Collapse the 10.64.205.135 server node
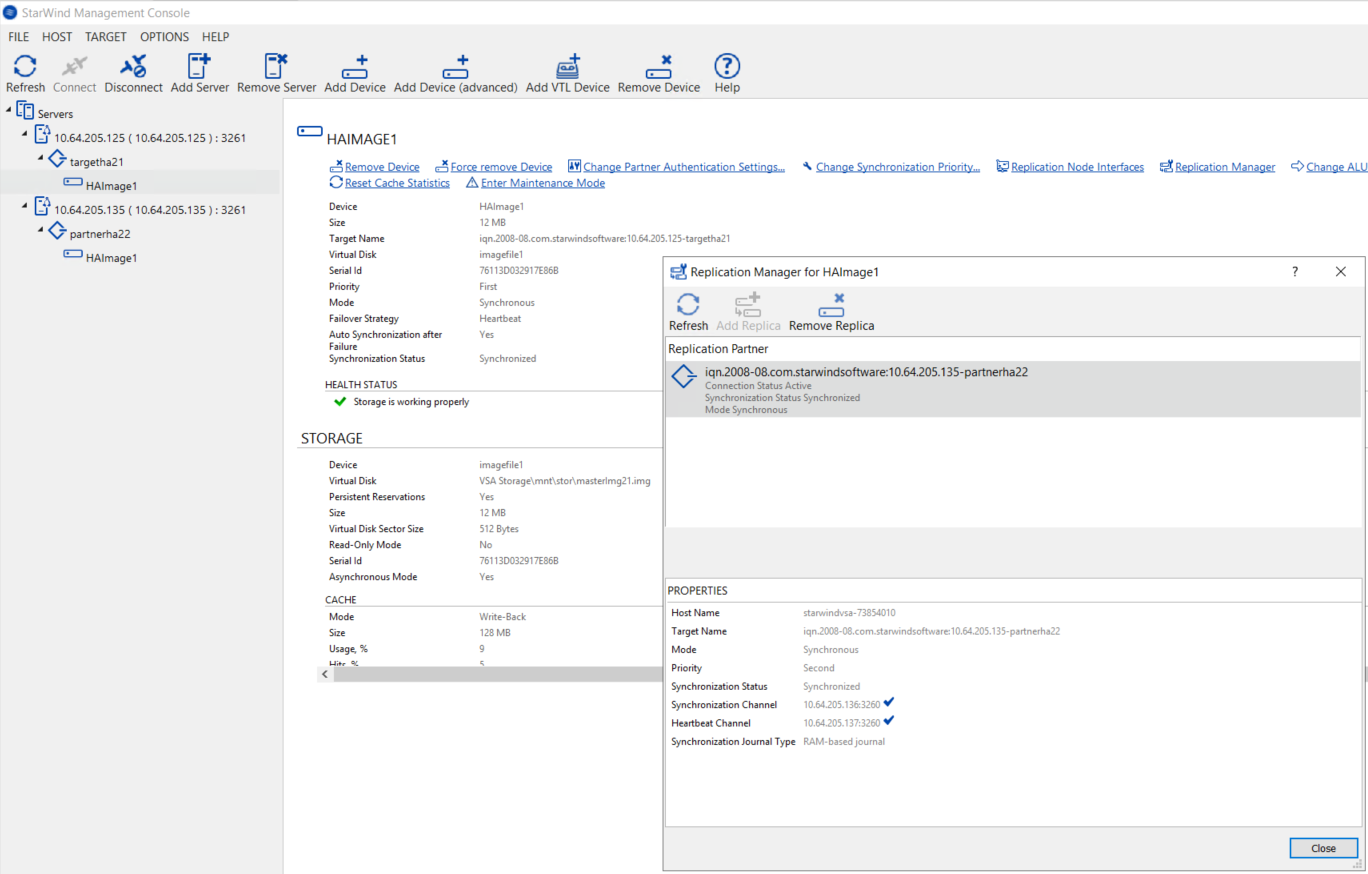 [25, 205]
